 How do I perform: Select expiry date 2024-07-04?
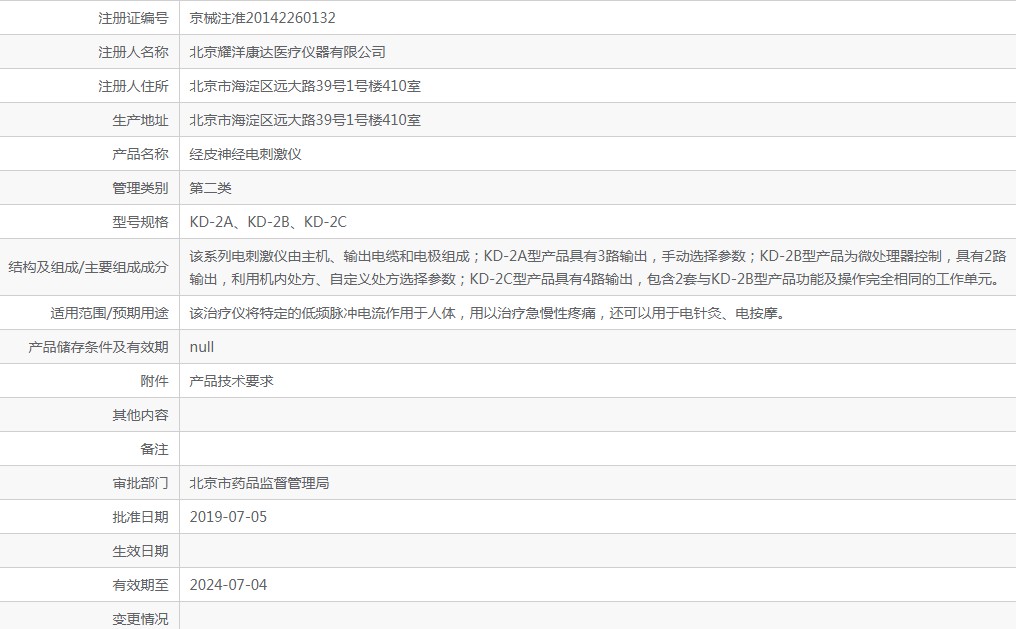pos(228,585)
